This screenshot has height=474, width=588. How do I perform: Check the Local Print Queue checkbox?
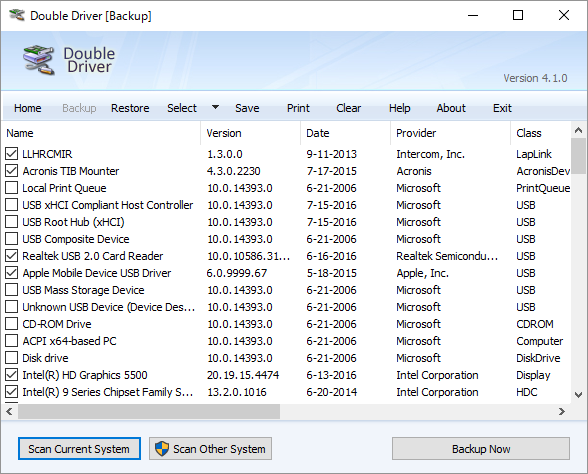(12, 188)
